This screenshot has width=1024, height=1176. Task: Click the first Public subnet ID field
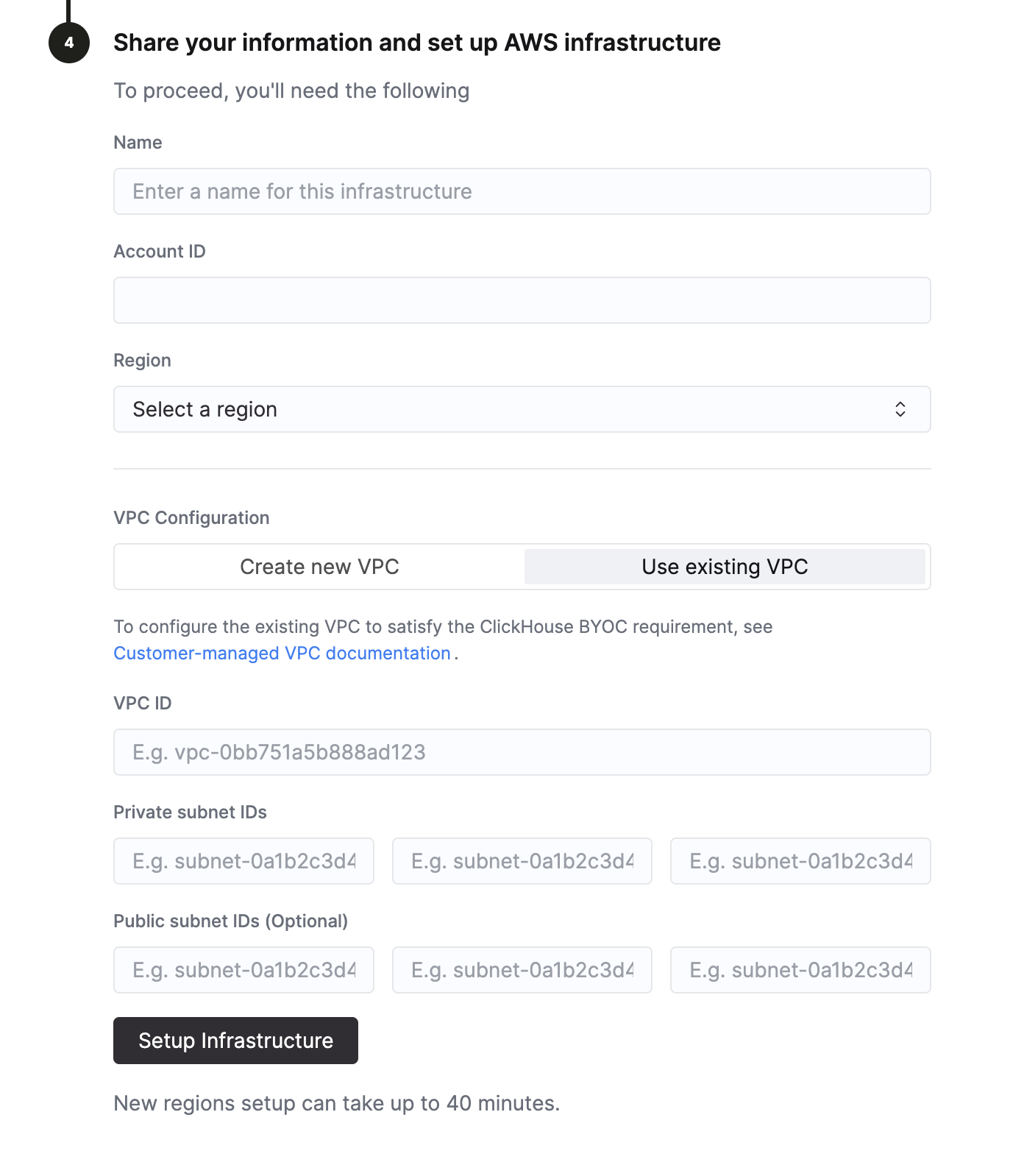pyautogui.click(x=243, y=970)
